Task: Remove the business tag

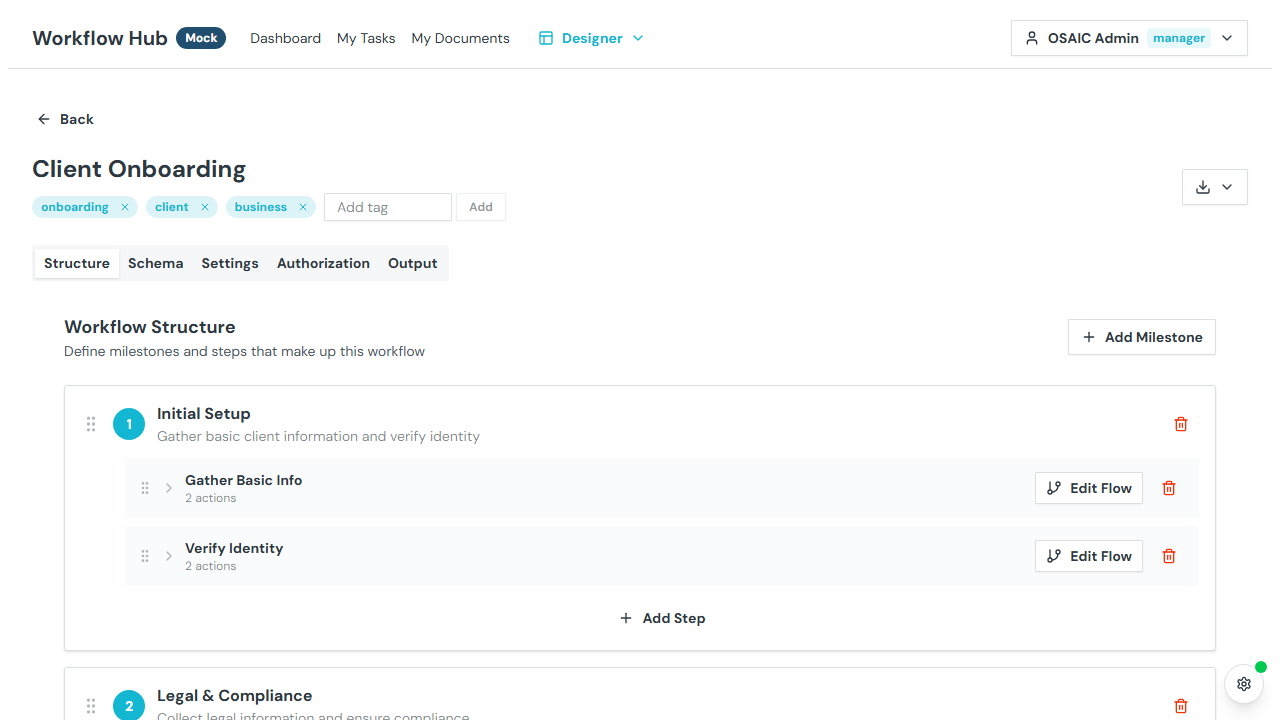Action: pos(303,207)
